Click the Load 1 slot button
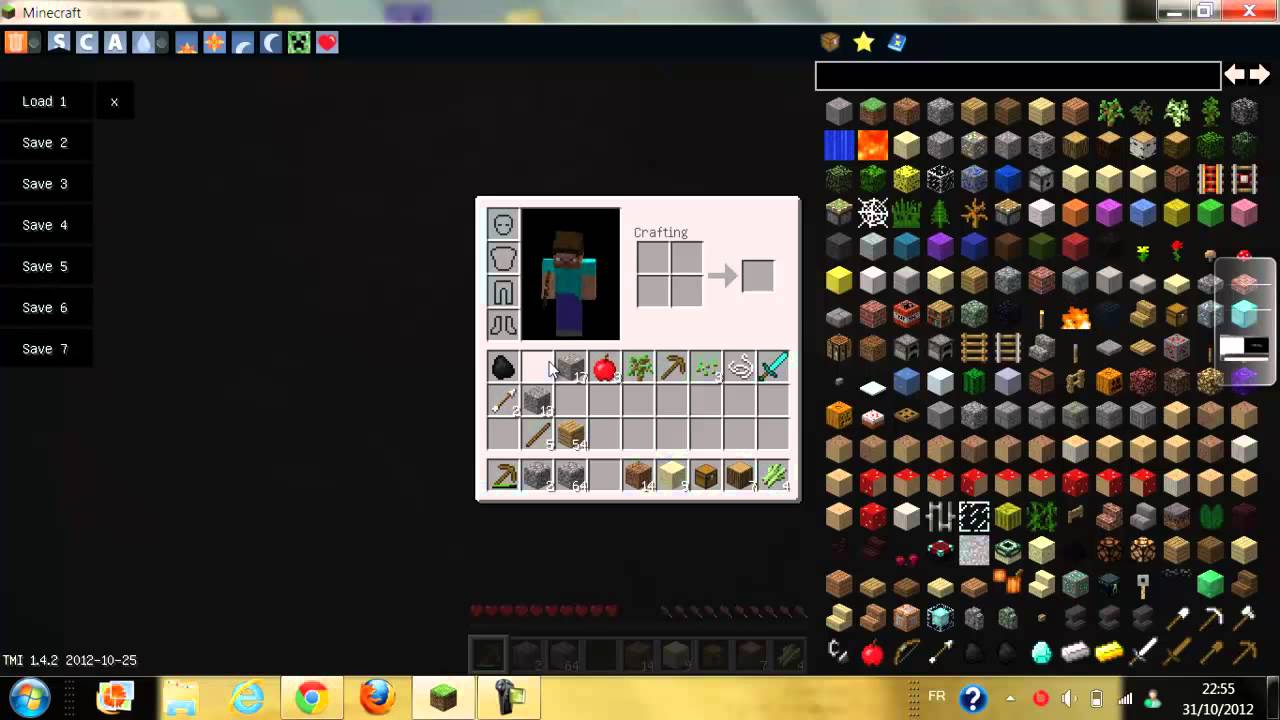This screenshot has width=1280, height=720. point(46,101)
